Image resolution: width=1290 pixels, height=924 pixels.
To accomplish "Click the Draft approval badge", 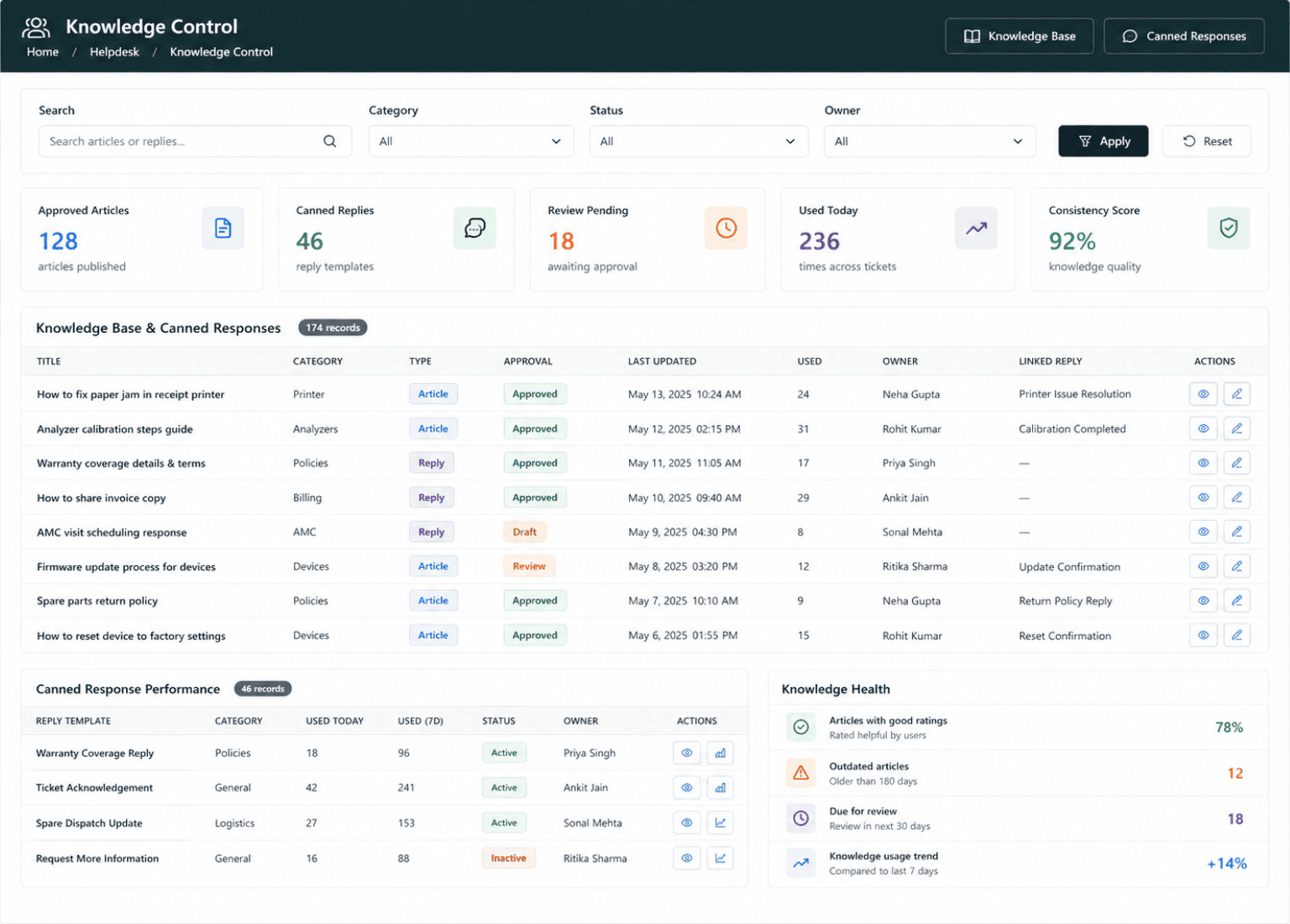I will pyautogui.click(x=524, y=532).
